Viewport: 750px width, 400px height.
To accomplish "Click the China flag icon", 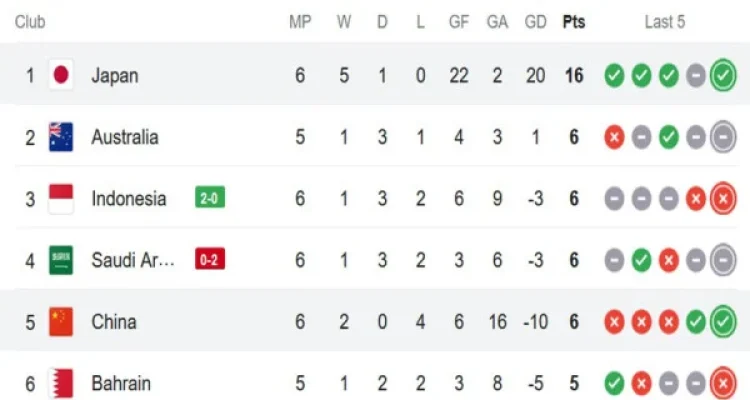I will (61, 323).
